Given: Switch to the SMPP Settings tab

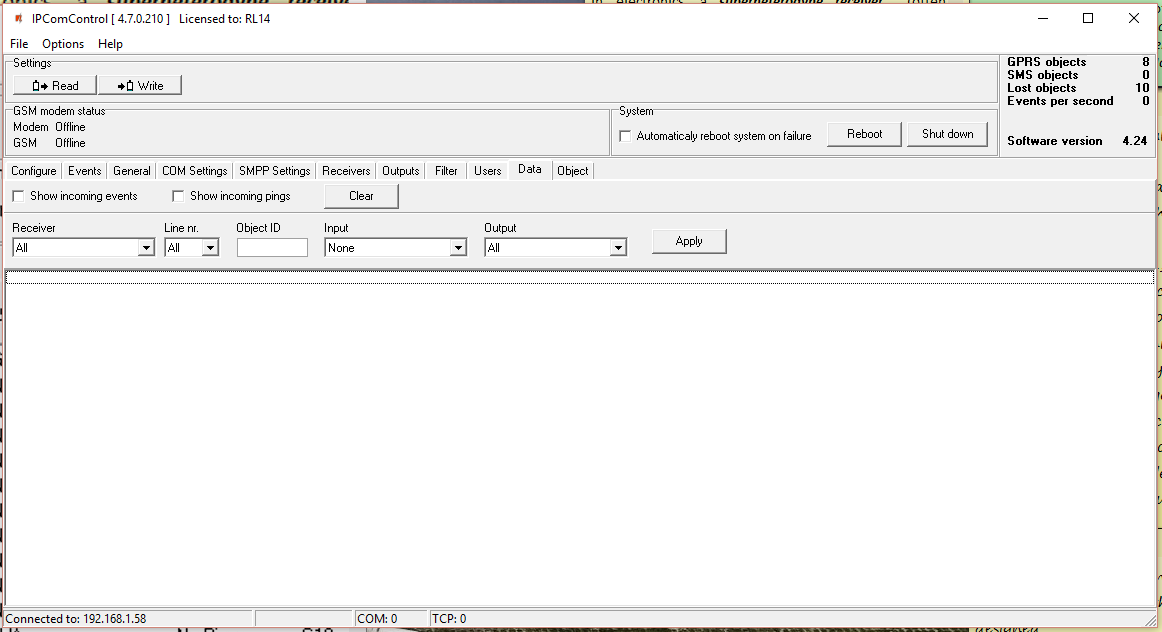Looking at the screenshot, I should pyautogui.click(x=275, y=171).
